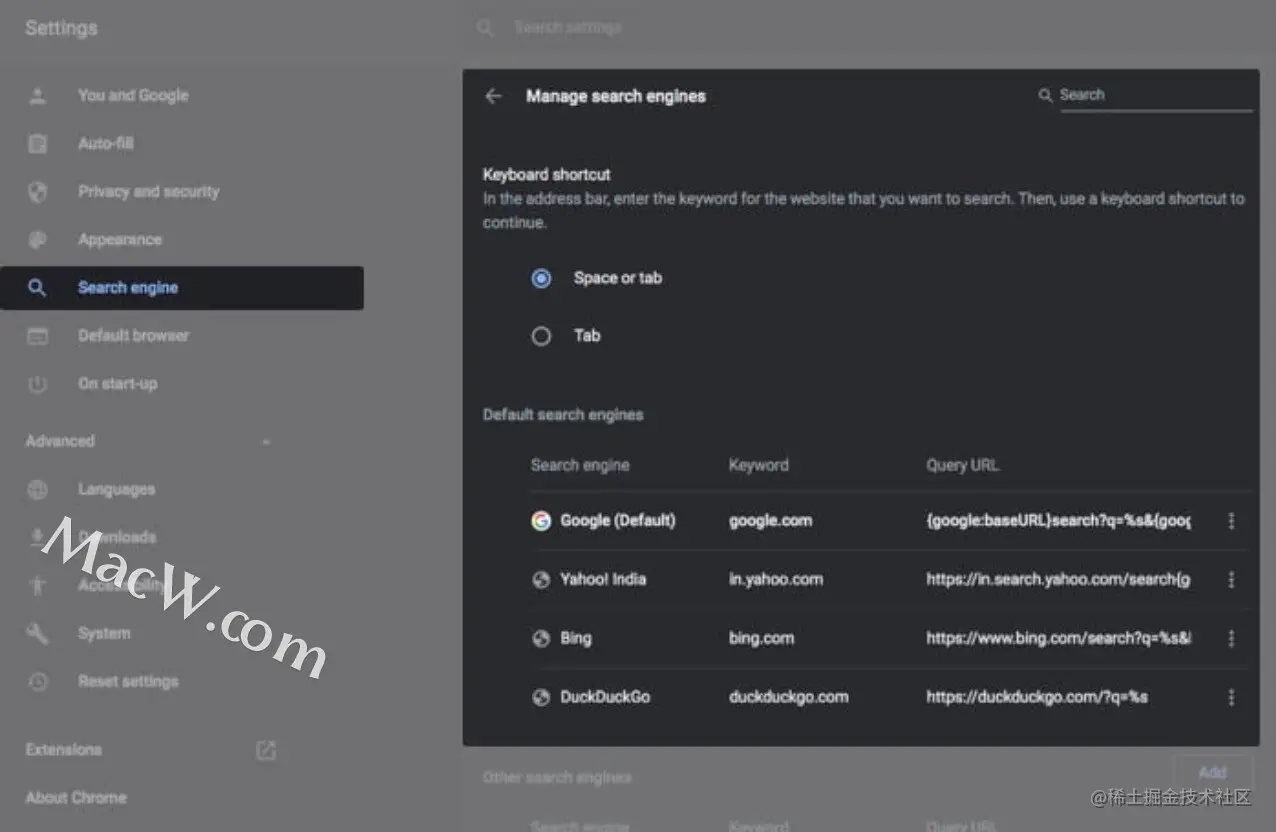Click the clipboard icon beside Auto-fill
1276x832 pixels.
[38, 144]
